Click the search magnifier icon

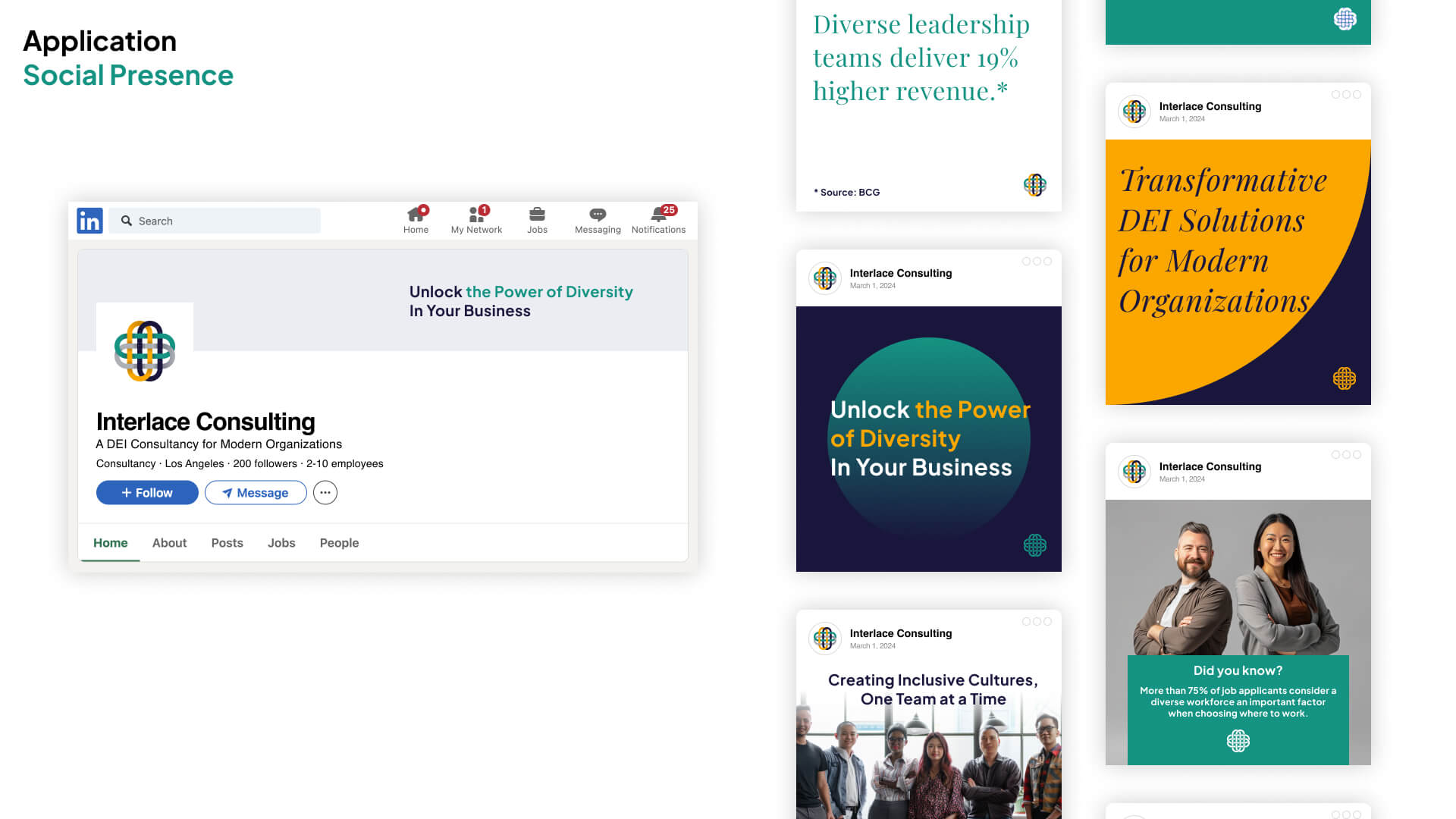127,221
